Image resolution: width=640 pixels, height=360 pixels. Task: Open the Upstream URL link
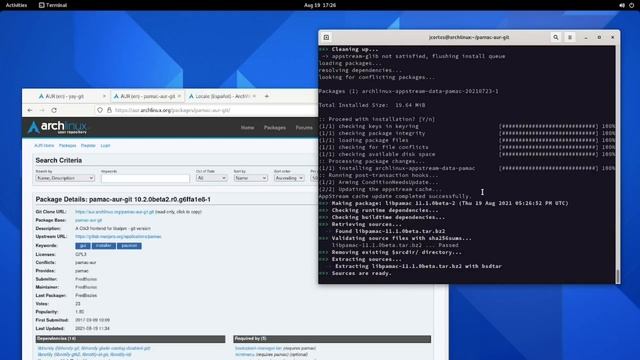pos(118,236)
